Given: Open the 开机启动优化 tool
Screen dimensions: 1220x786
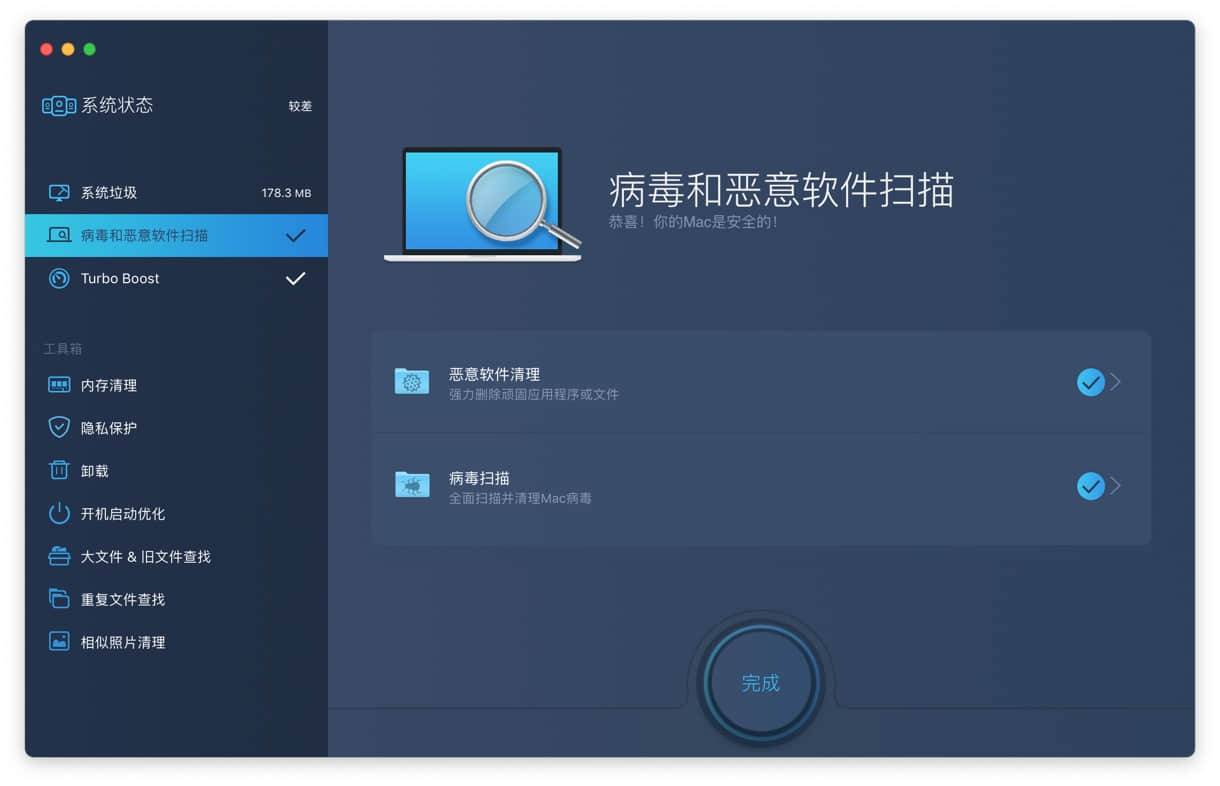Looking at the screenshot, I should (176, 514).
